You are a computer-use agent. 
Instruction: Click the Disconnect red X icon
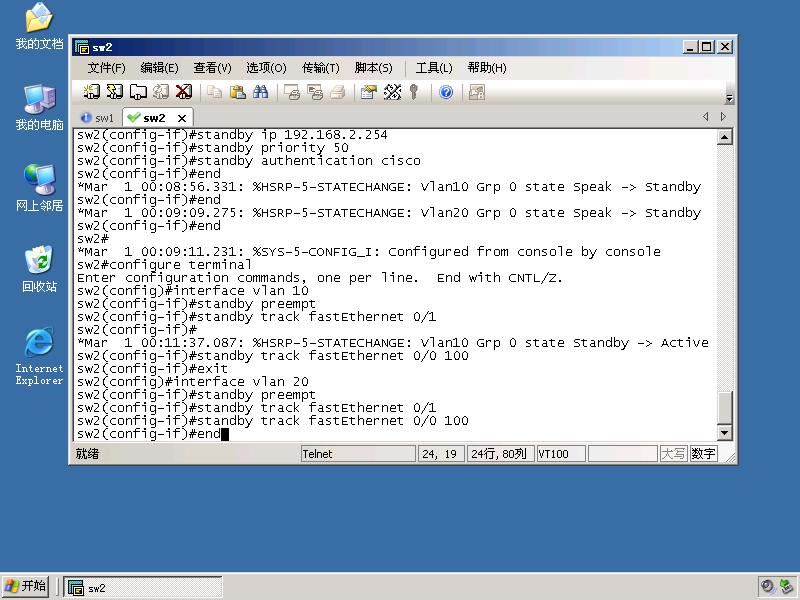coord(184,92)
